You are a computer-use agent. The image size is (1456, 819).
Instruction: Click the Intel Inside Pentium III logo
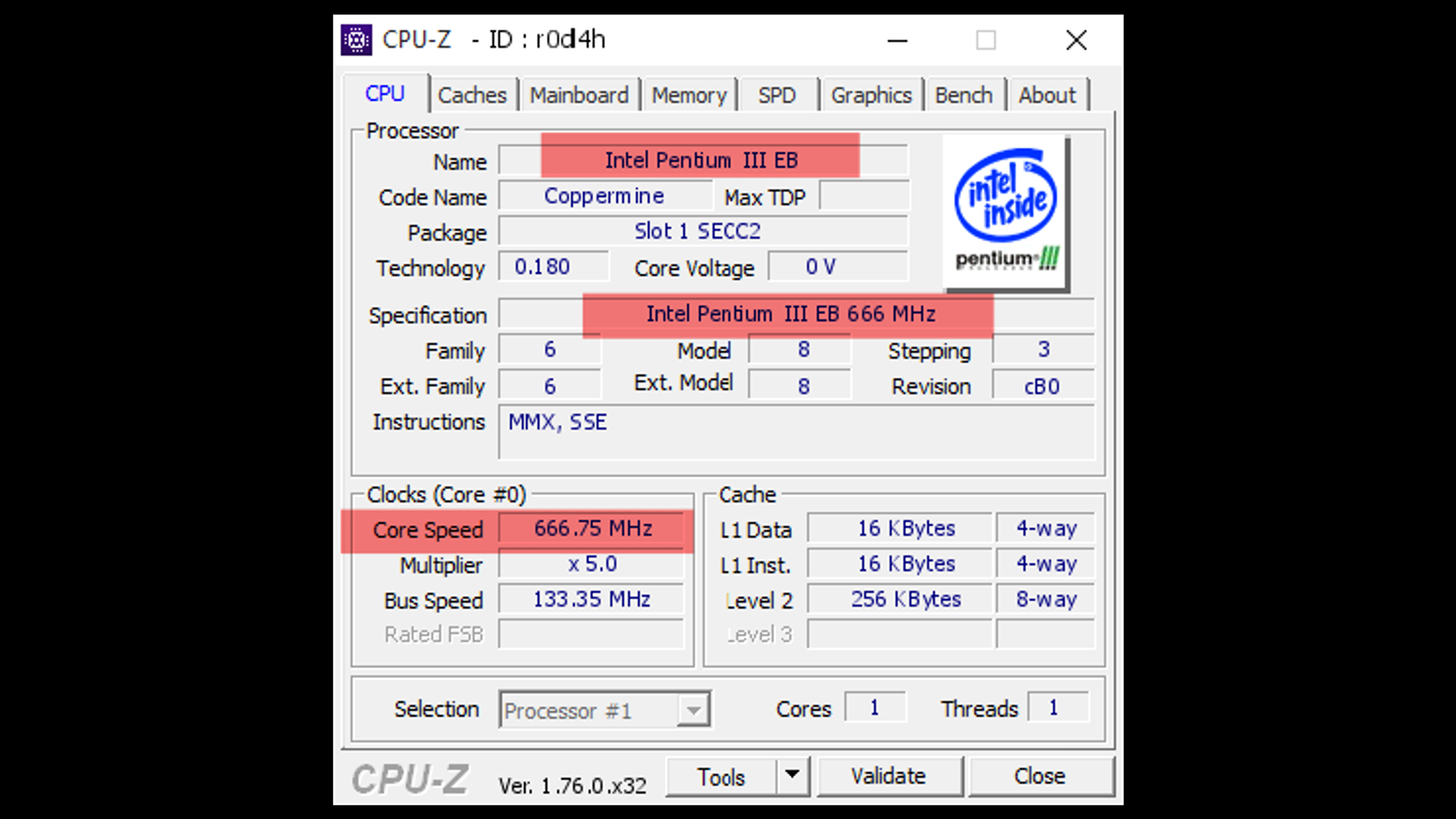tap(1006, 214)
